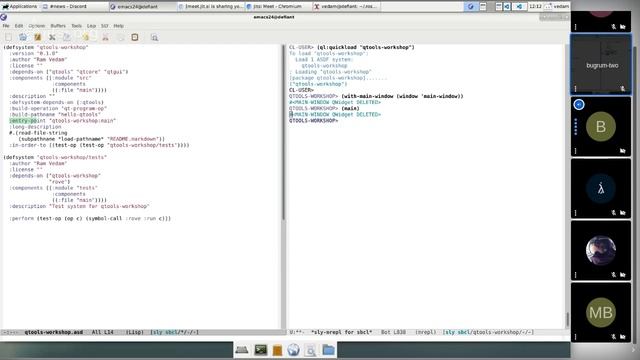Open the Tools menu in Emacs
The height and width of the screenshot is (360, 640).
(76, 26)
